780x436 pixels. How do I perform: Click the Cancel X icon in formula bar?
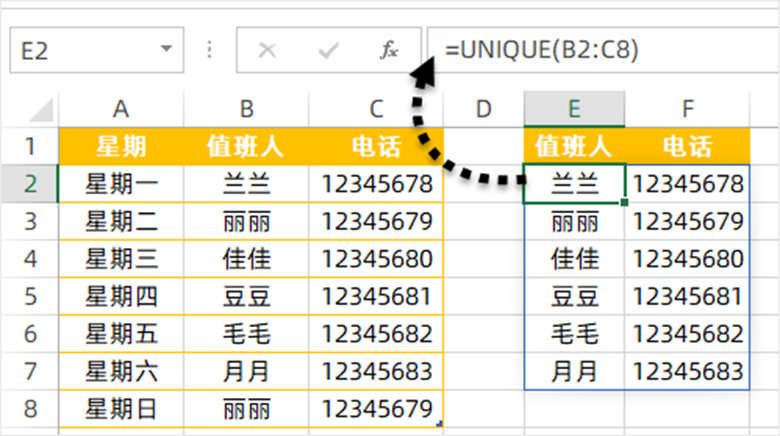(267, 51)
